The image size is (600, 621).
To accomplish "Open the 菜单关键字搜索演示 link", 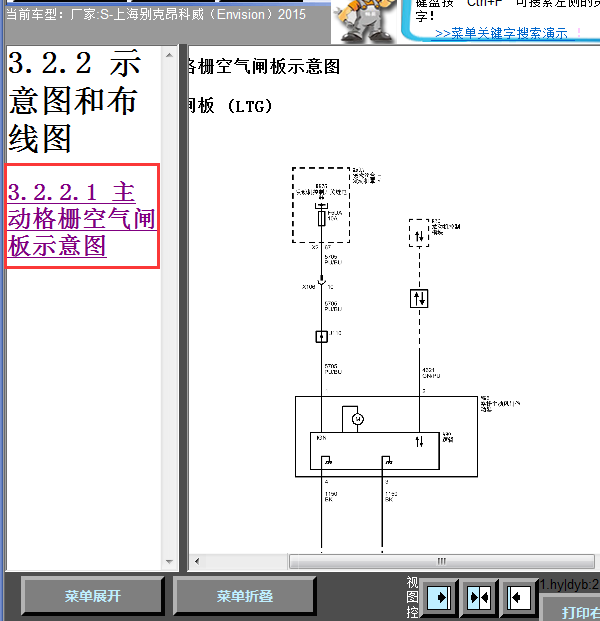I will pyautogui.click(x=501, y=34).
